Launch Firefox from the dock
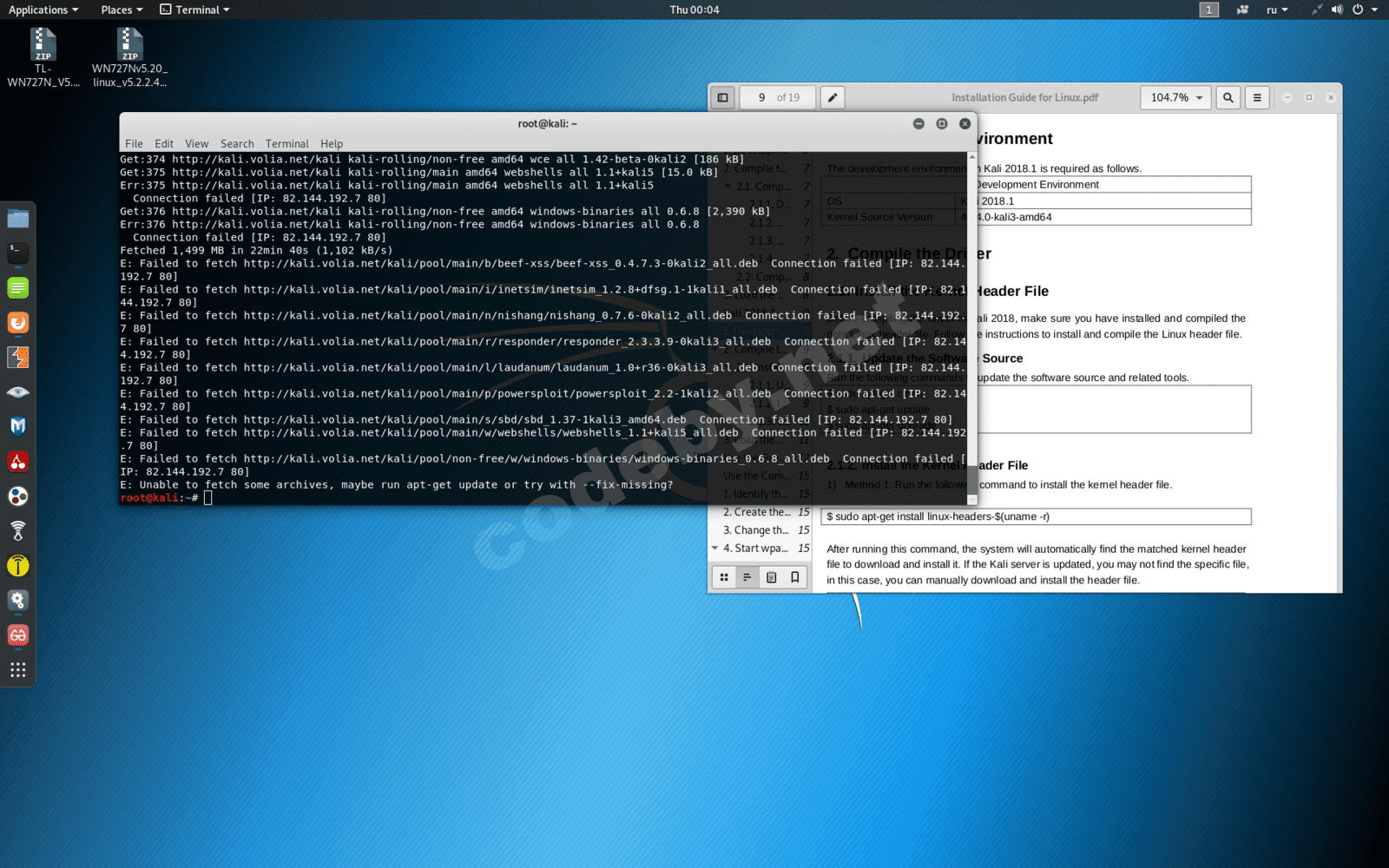Viewport: 1389px width, 868px height. 17,323
